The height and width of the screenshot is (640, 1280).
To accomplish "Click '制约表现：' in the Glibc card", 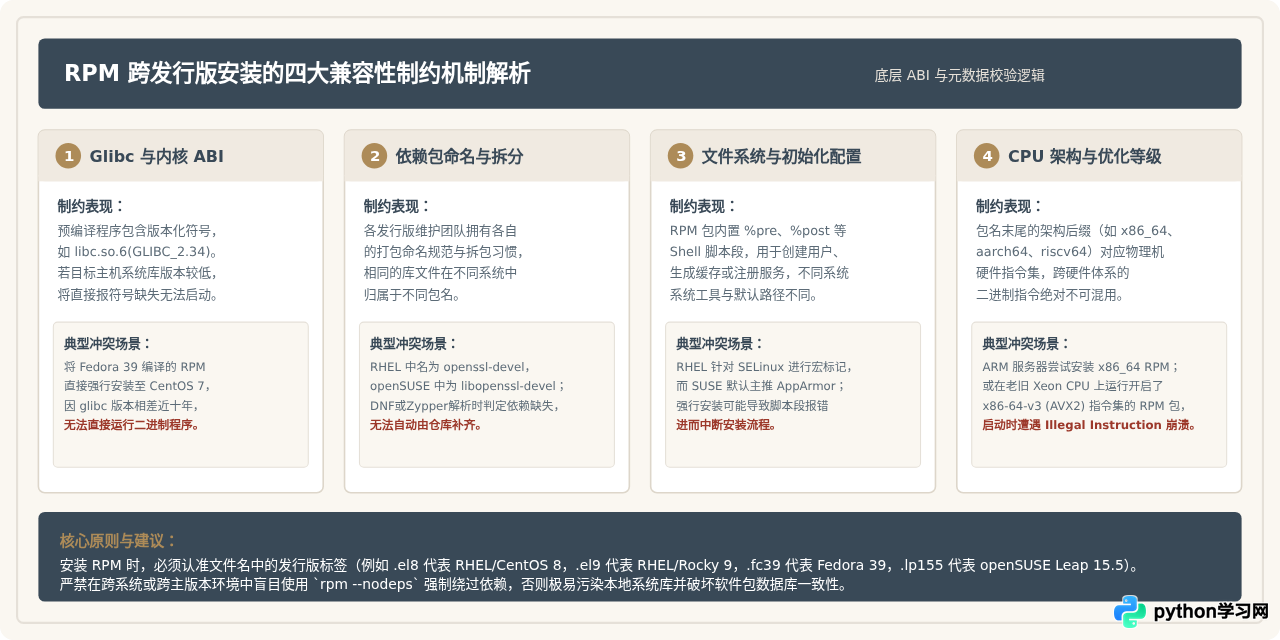I will (x=92, y=206).
